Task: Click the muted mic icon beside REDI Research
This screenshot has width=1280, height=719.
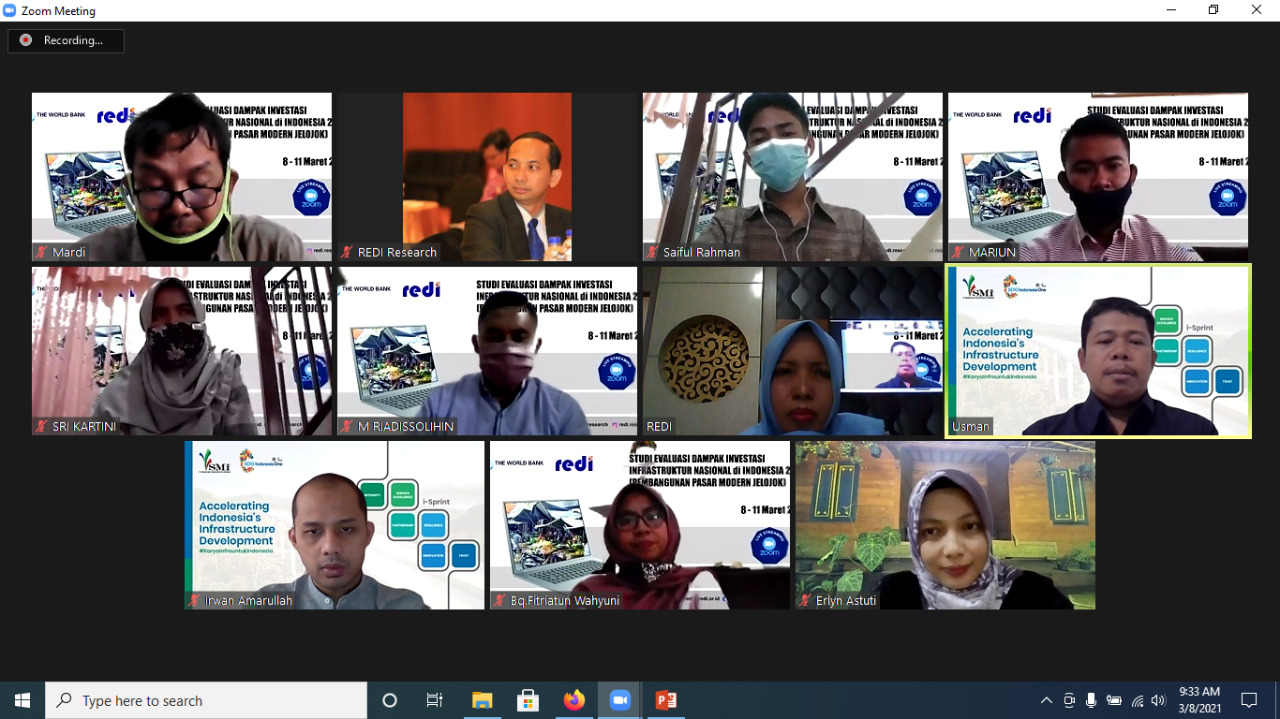Action: click(x=347, y=252)
